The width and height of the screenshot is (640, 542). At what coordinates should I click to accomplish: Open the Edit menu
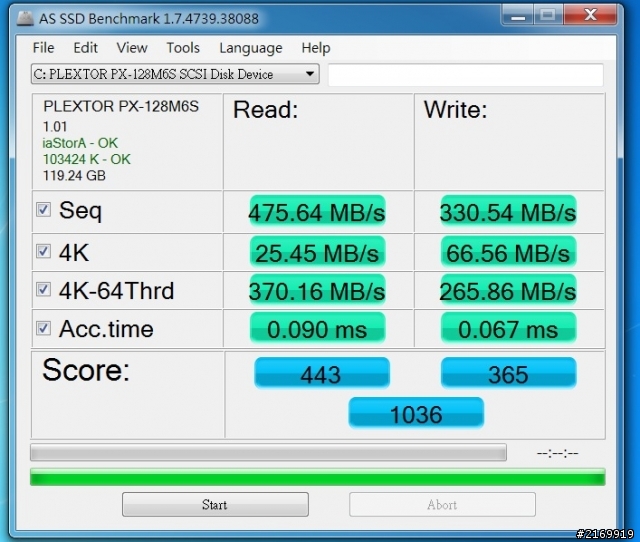85,48
